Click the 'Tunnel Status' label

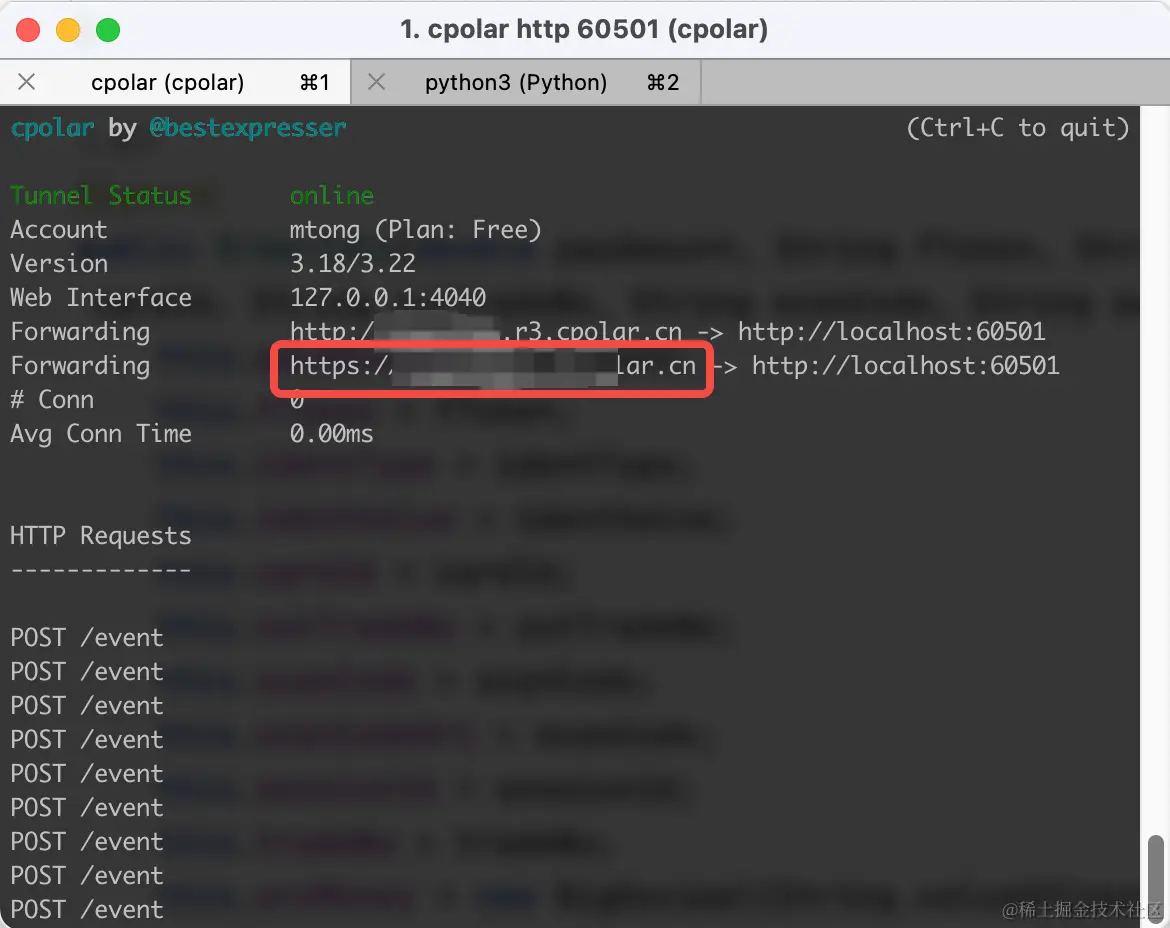click(x=101, y=195)
